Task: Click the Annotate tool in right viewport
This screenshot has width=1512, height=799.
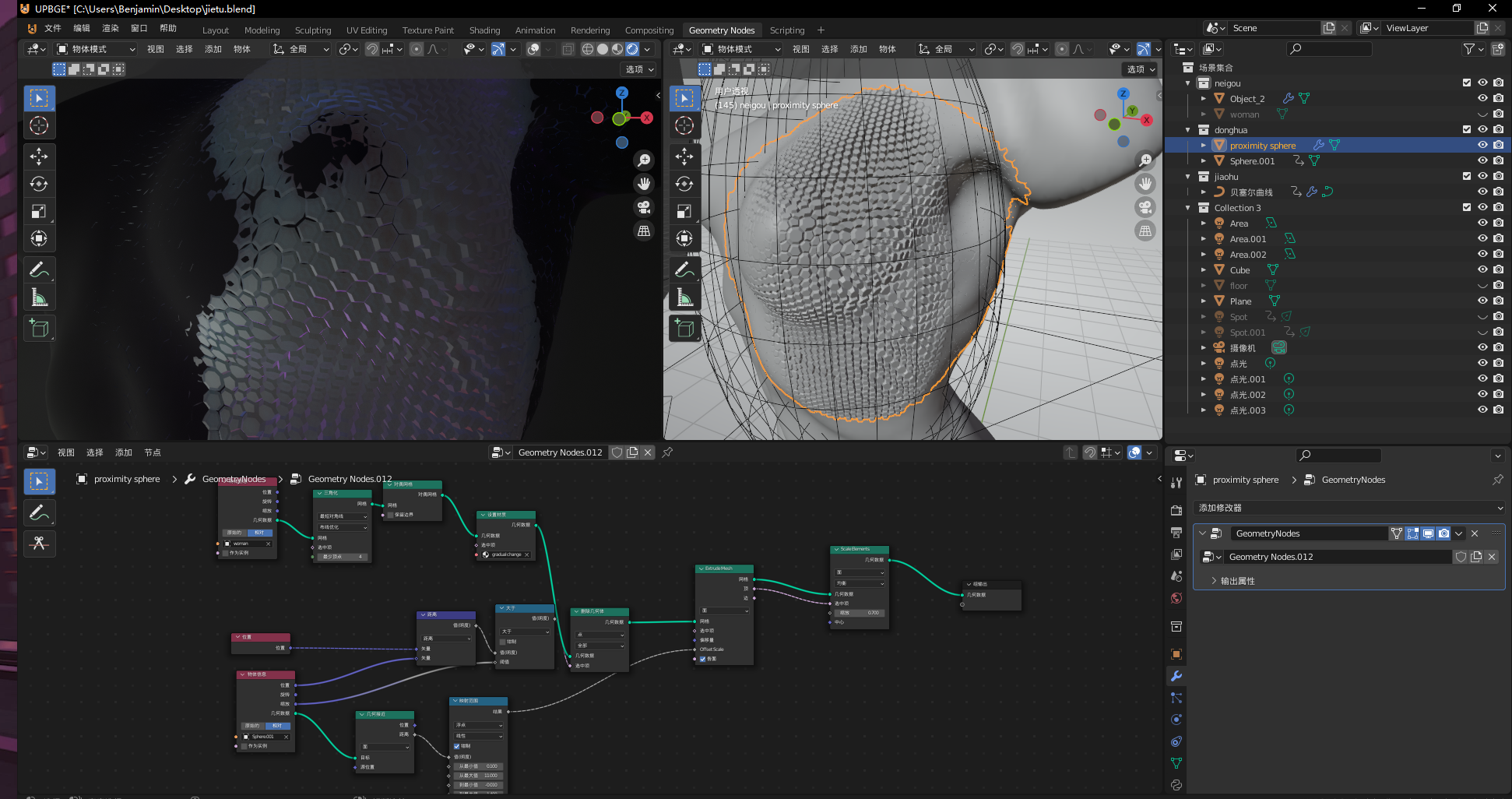Action: point(684,270)
